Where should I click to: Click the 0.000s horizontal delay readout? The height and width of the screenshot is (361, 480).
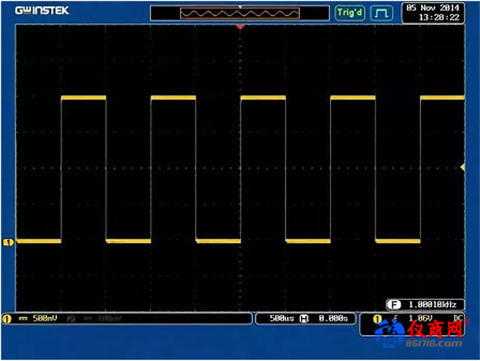coord(333,318)
